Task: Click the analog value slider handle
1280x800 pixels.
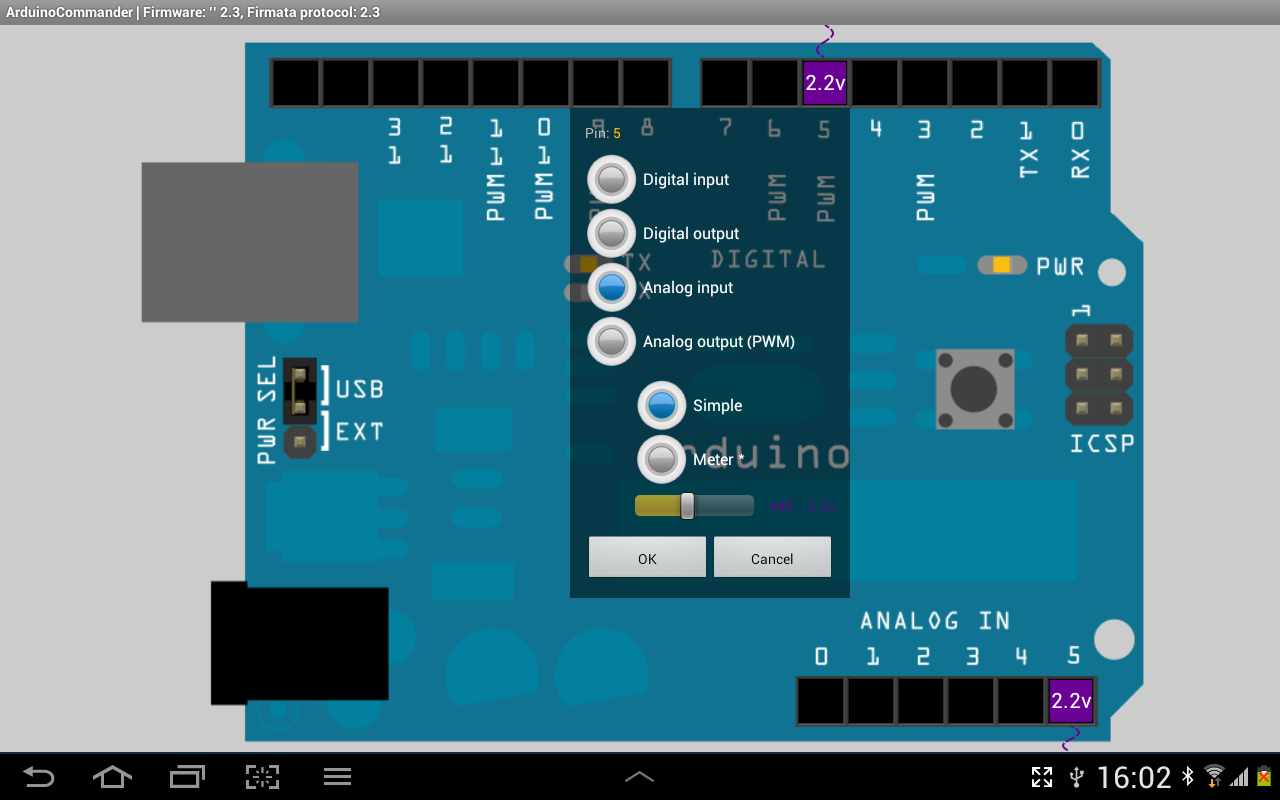Action: point(687,506)
